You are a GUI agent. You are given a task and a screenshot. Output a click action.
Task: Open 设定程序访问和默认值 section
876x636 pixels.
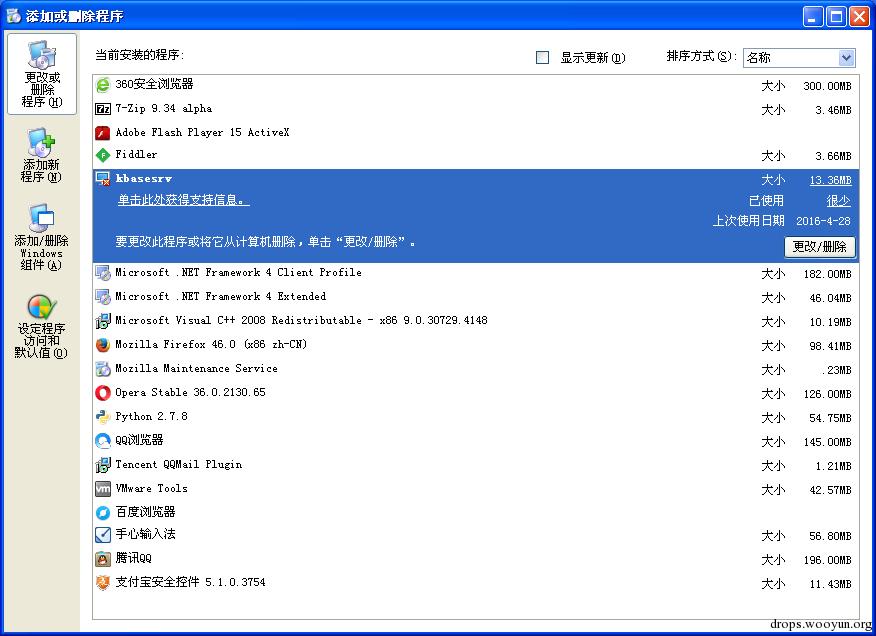(x=41, y=326)
